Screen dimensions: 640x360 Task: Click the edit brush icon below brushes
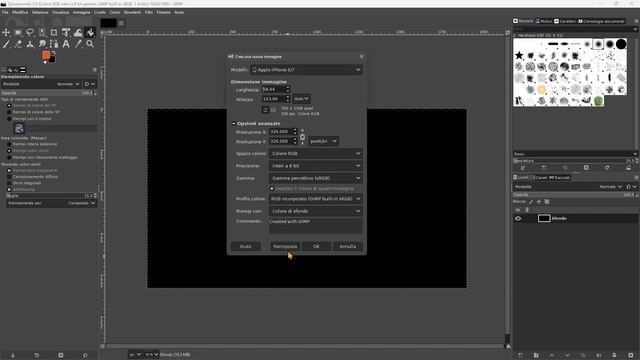(x=523, y=168)
